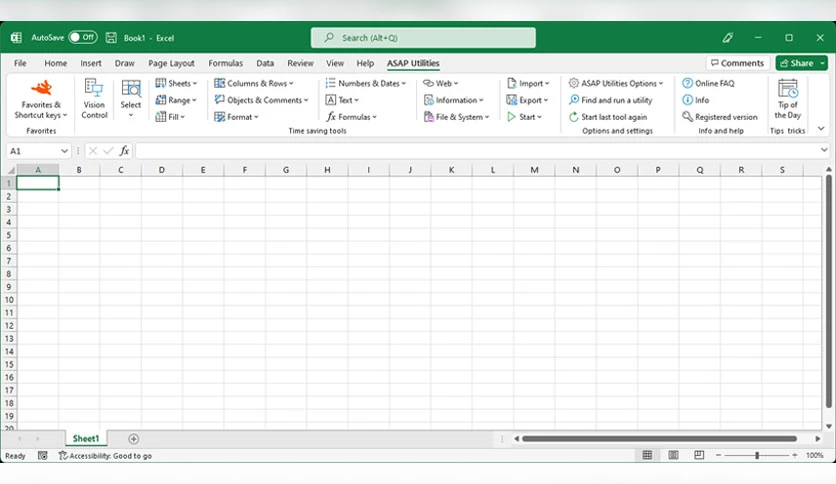Open the Import utilities menu

(528, 83)
